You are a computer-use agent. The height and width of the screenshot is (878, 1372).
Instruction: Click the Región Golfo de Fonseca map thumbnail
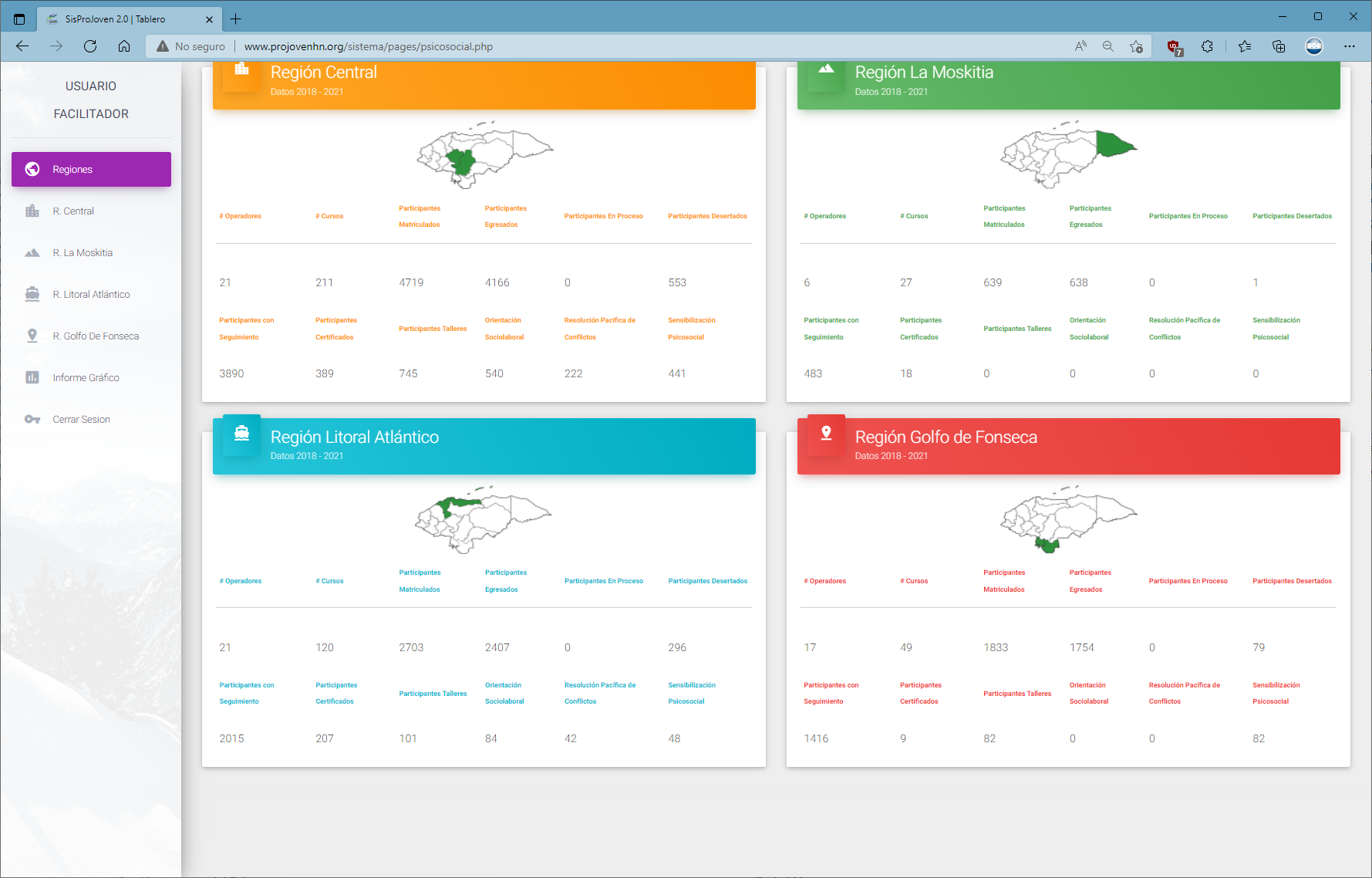[x=1069, y=519]
